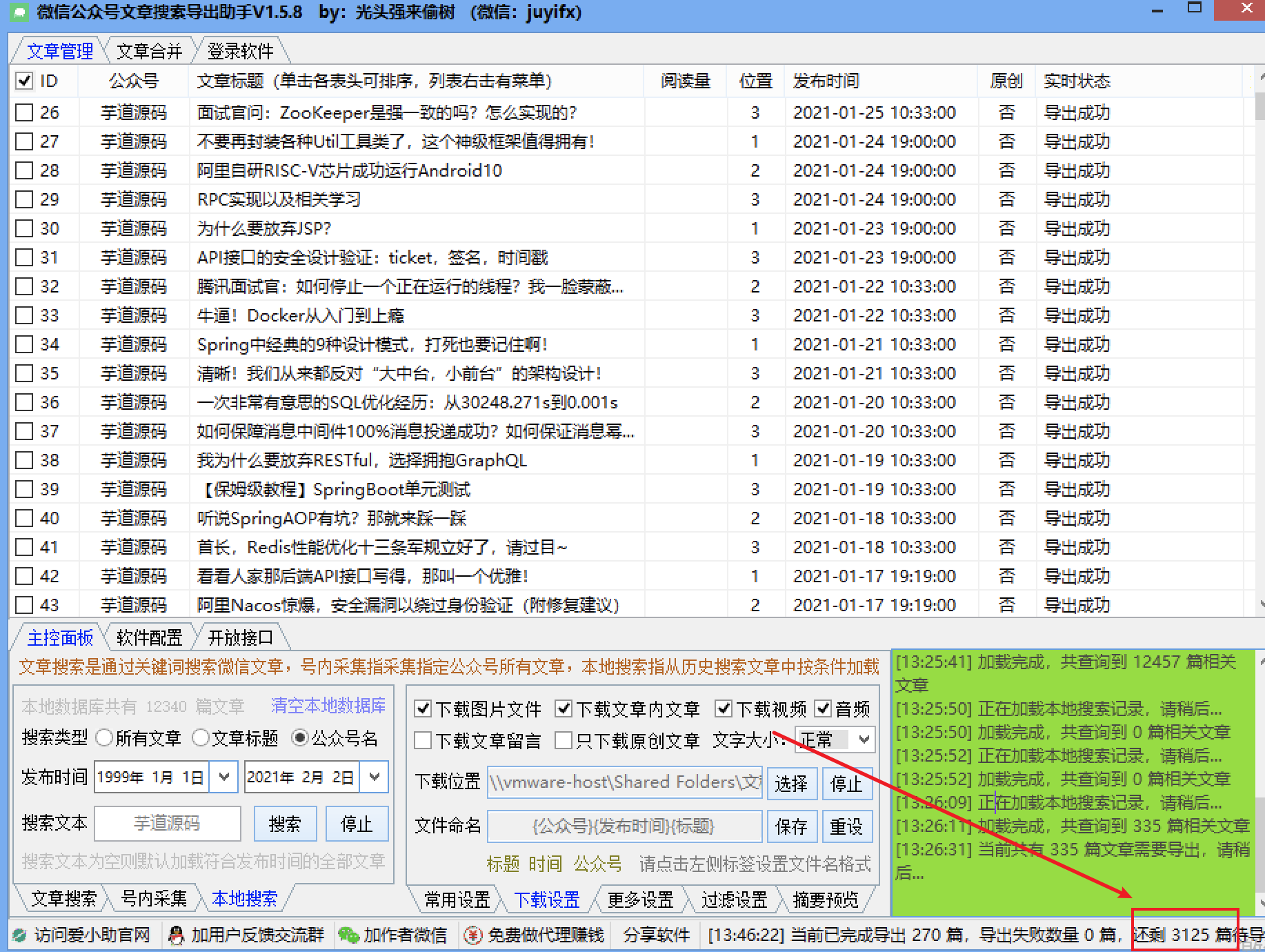Insert 公众号 filename tag
1265x952 pixels.
(x=598, y=864)
